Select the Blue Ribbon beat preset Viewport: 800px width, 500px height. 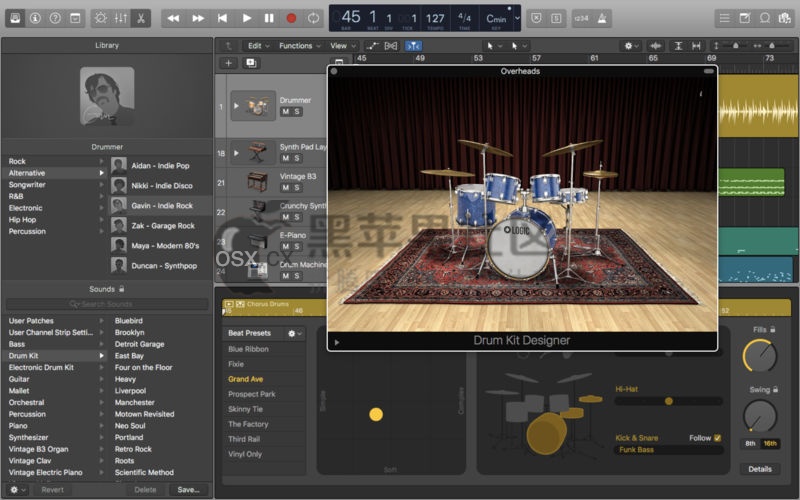point(248,349)
